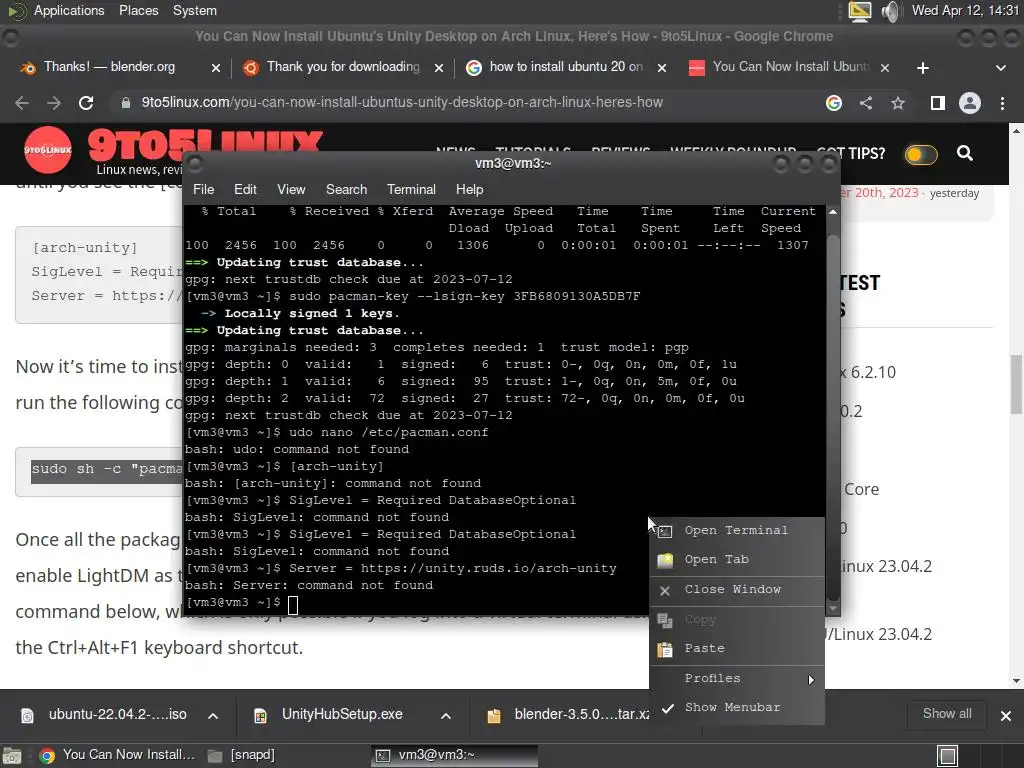Click the Open Tab icon in context menu
The height and width of the screenshot is (768, 1024).
point(665,560)
